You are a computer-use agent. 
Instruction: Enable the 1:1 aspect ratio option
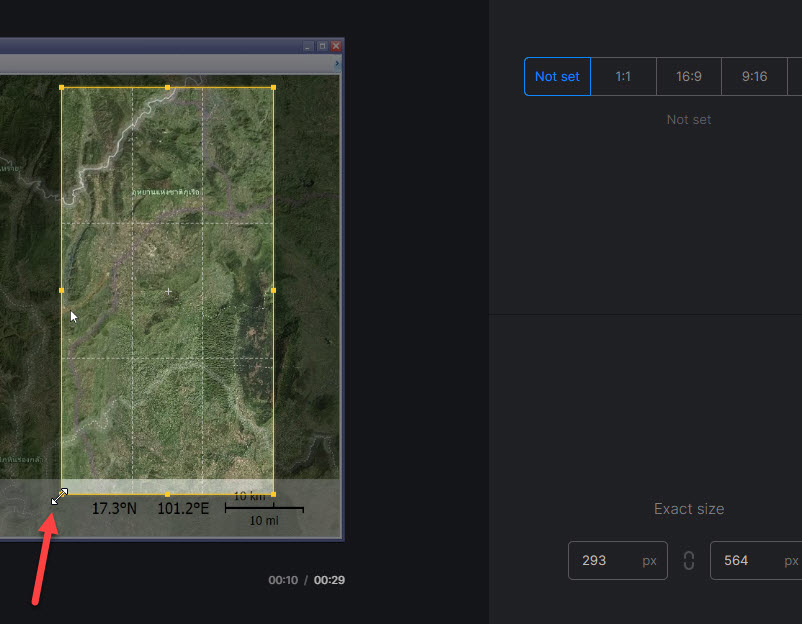[622, 76]
